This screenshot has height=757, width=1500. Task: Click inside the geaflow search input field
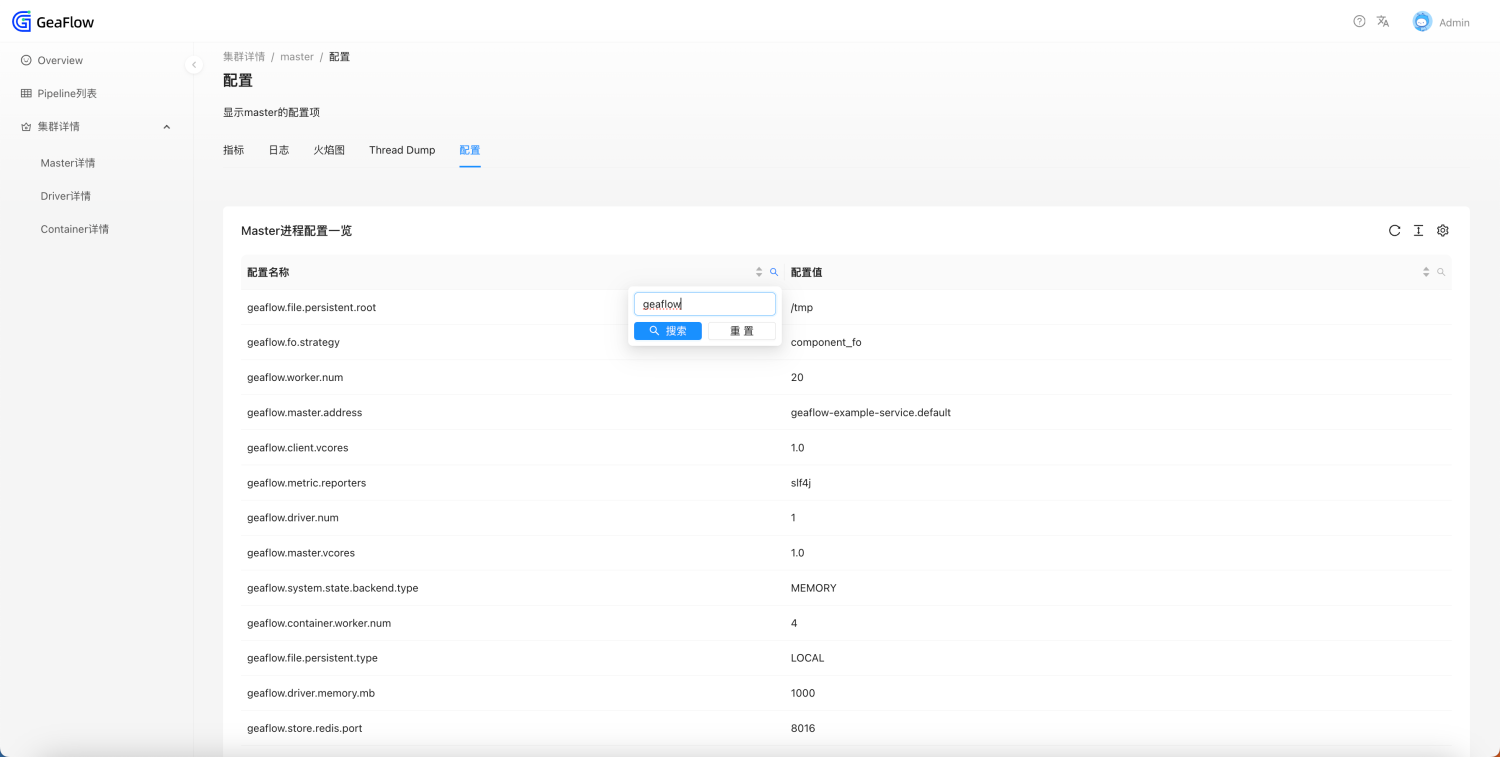pyautogui.click(x=704, y=303)
